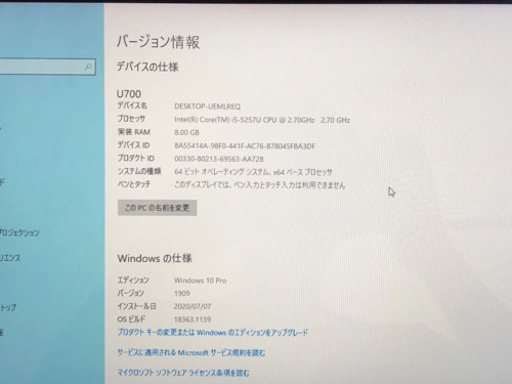Open the product key change or Windows edition upgrade link
This screenshot has width=512, height=384.
point(212,332)
